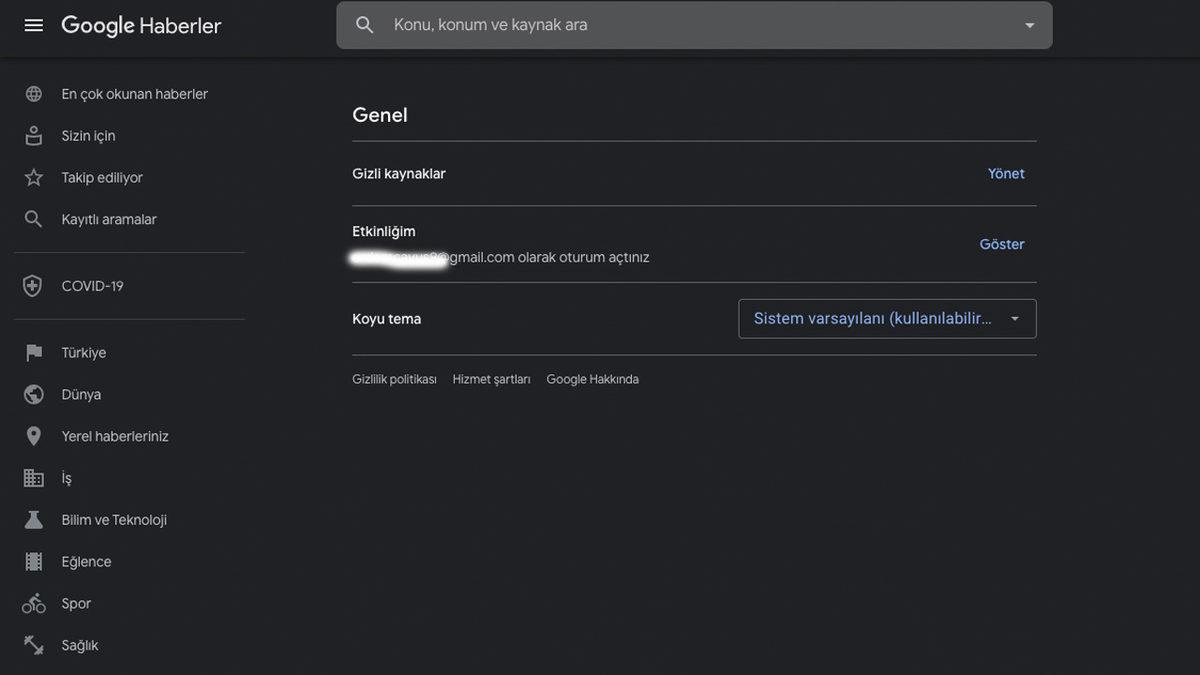Viewport: 1200px width, 675px height.
Task: Click Yönet next to Gizli kaynaklar
Action: 1006,172
